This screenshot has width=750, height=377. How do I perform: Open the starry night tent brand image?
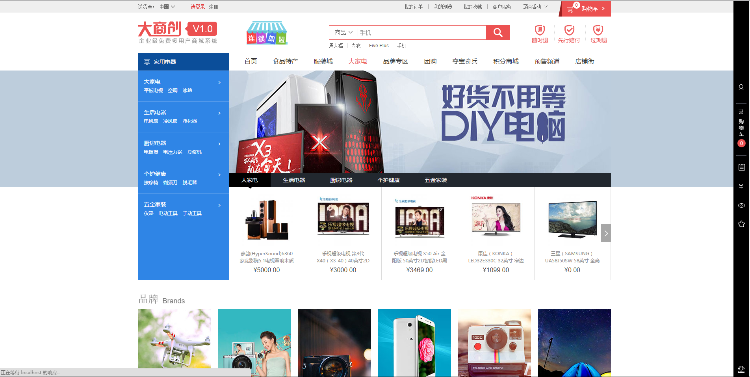pyautogui.click(x=574, y=343)
